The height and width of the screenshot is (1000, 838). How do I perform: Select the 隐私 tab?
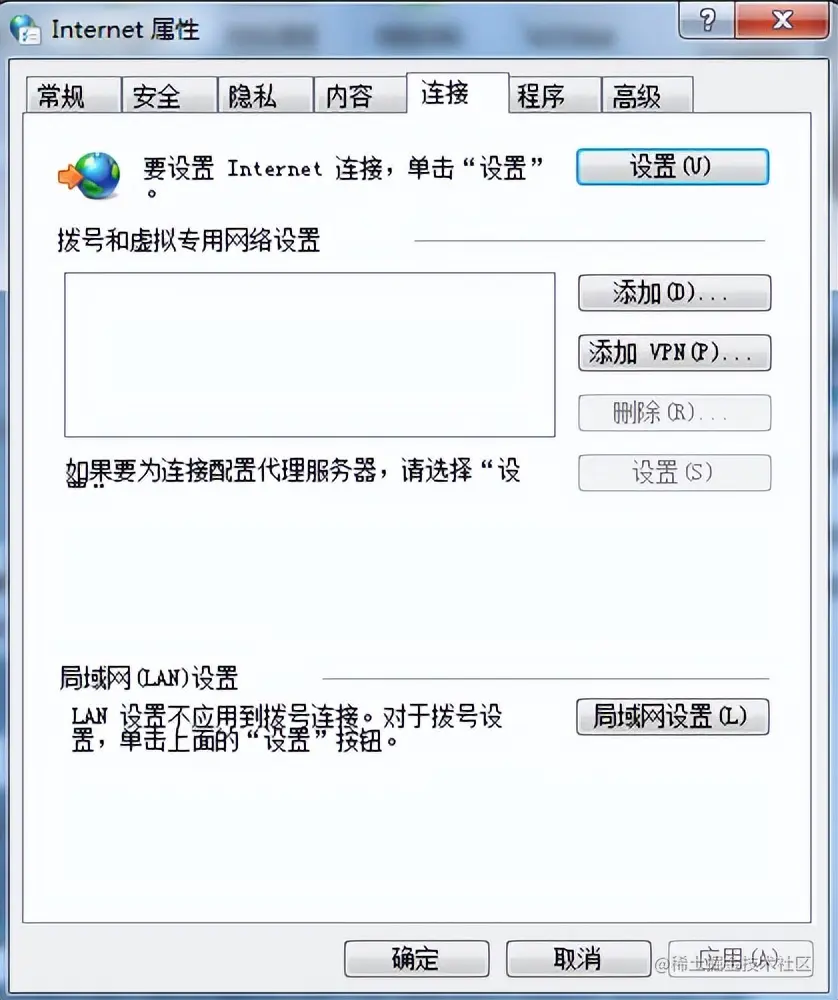click(x=265, y=96)
